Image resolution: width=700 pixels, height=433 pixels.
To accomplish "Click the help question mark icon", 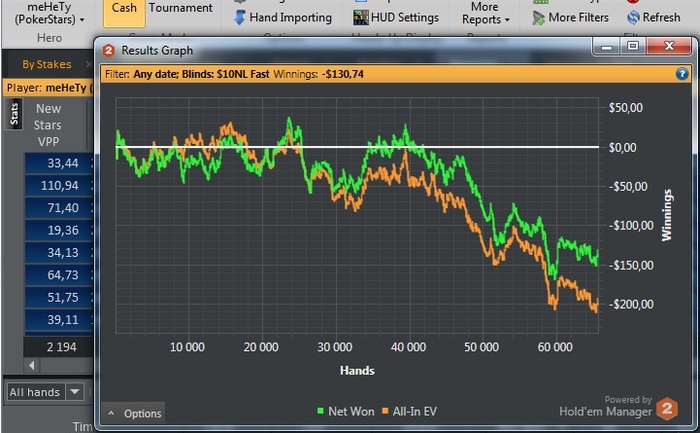I will [682, 74].
